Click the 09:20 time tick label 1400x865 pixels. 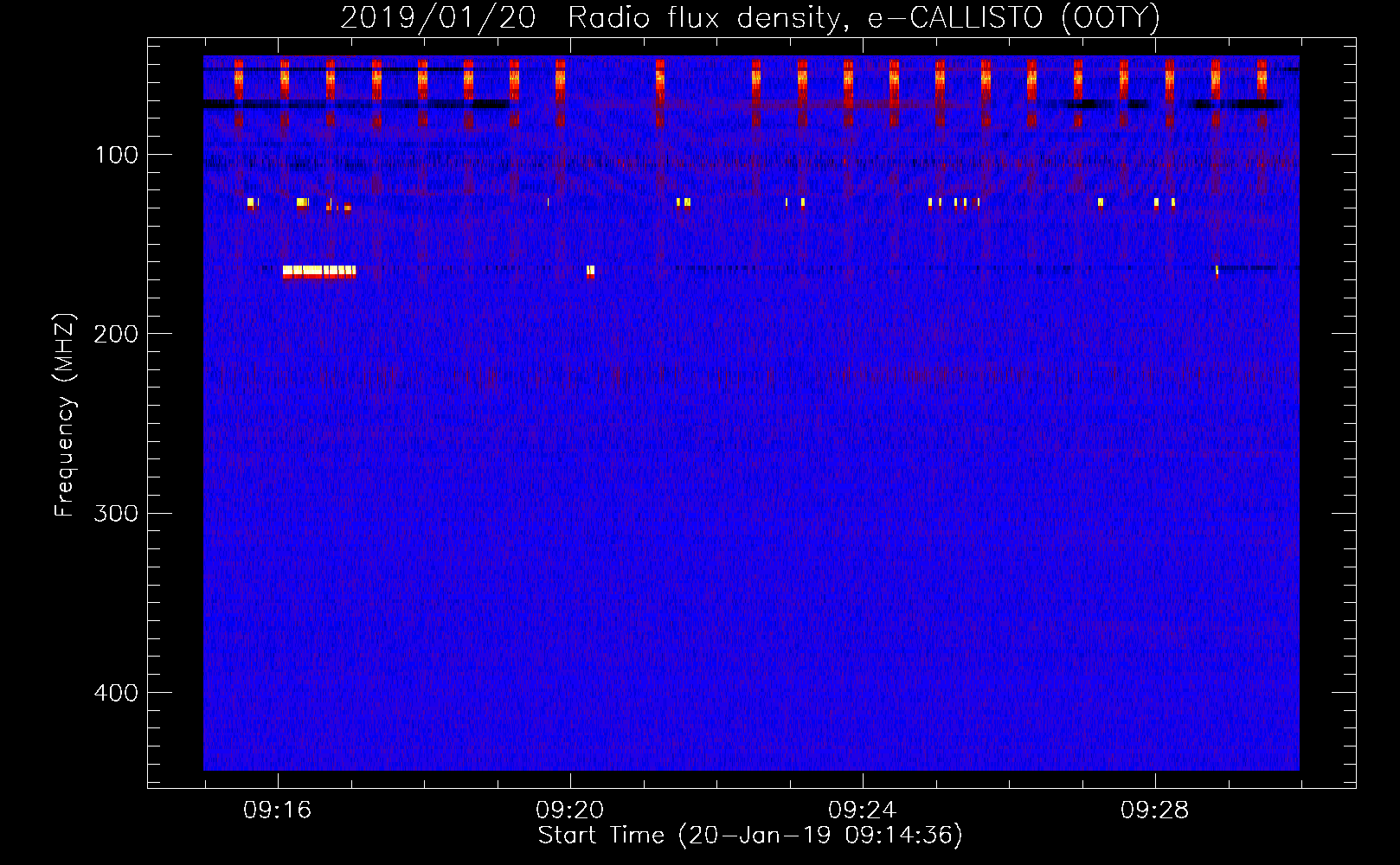tap(570, 811)
